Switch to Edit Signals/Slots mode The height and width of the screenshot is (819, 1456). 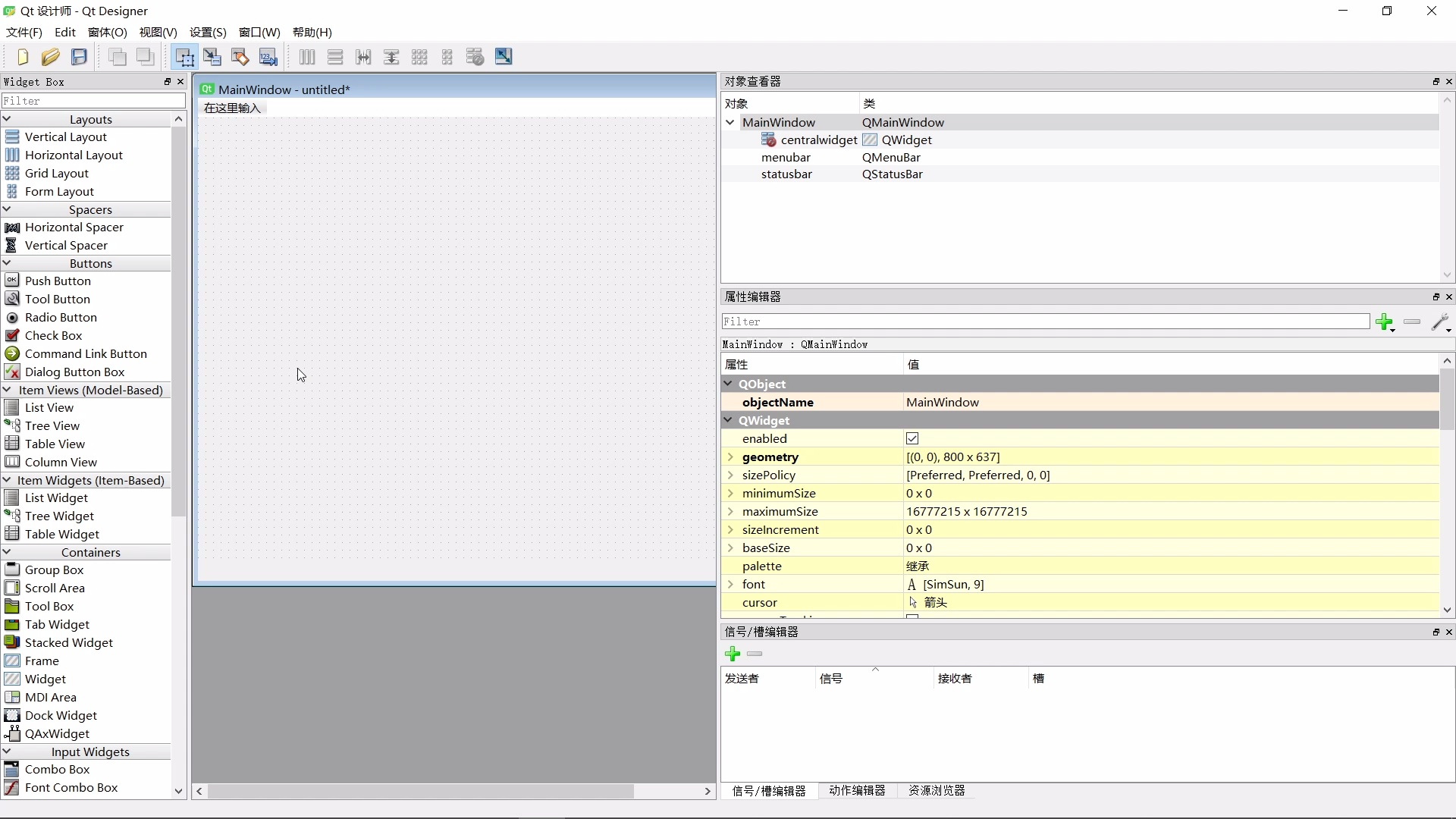pos(213,57)
